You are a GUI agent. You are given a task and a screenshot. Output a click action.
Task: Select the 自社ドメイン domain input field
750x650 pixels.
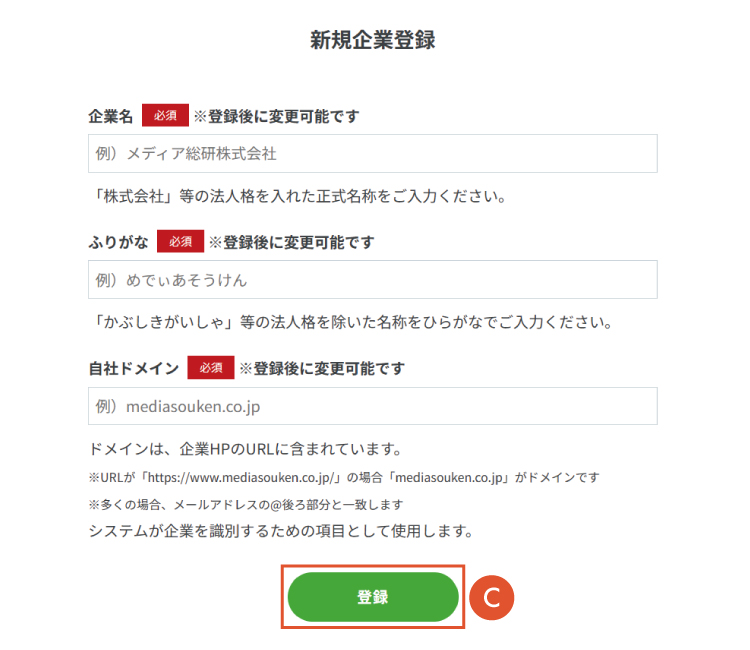pyautogui.click(x=372, y=407)
